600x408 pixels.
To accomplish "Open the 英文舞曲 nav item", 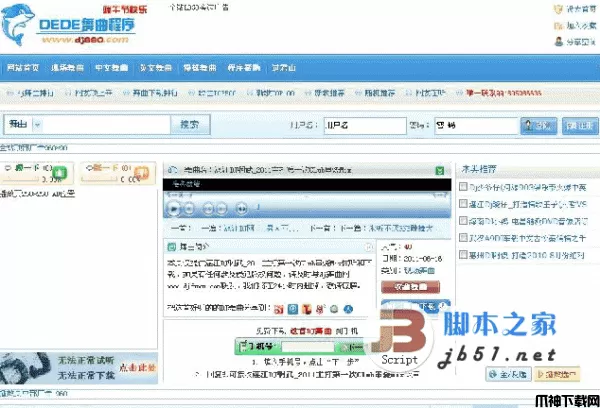I will click(155, 68).
